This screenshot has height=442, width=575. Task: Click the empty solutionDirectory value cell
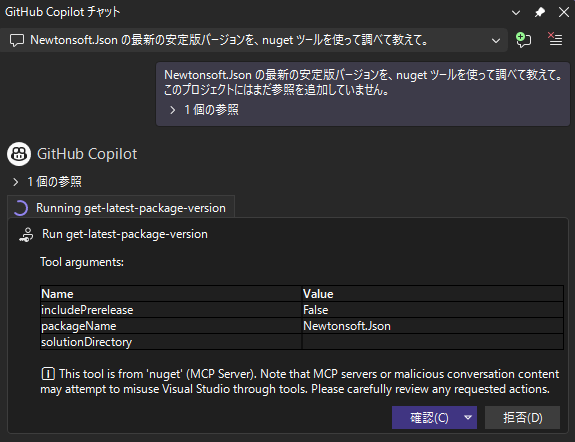[x=433, y=342]
